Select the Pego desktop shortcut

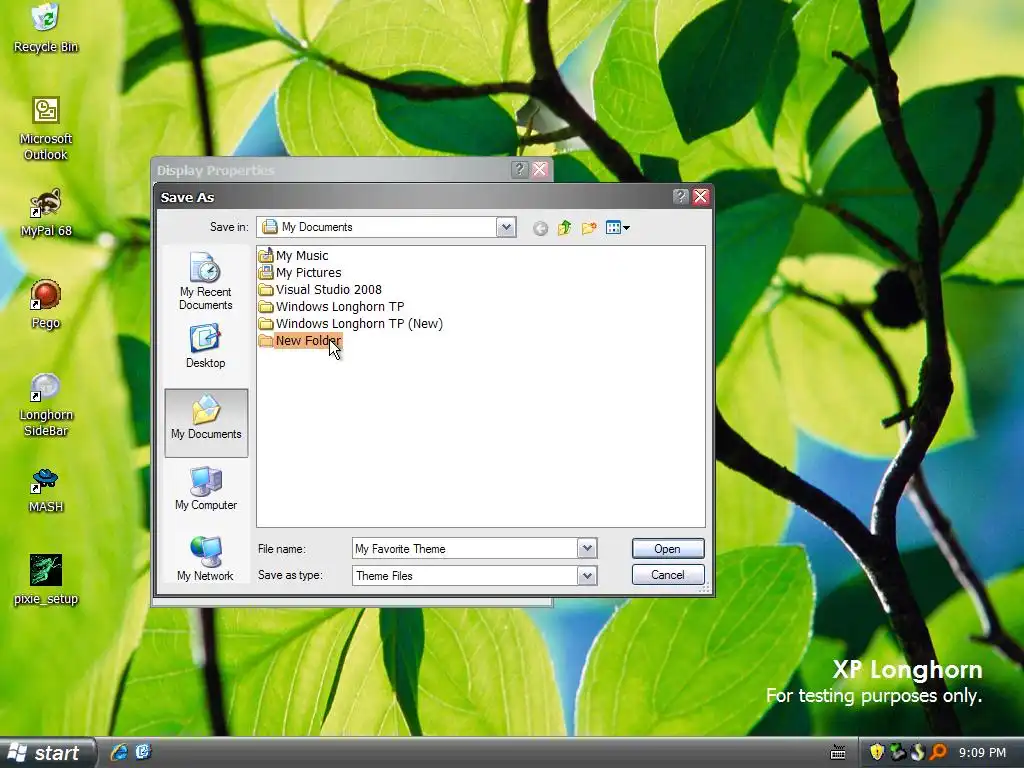[45, 304]
